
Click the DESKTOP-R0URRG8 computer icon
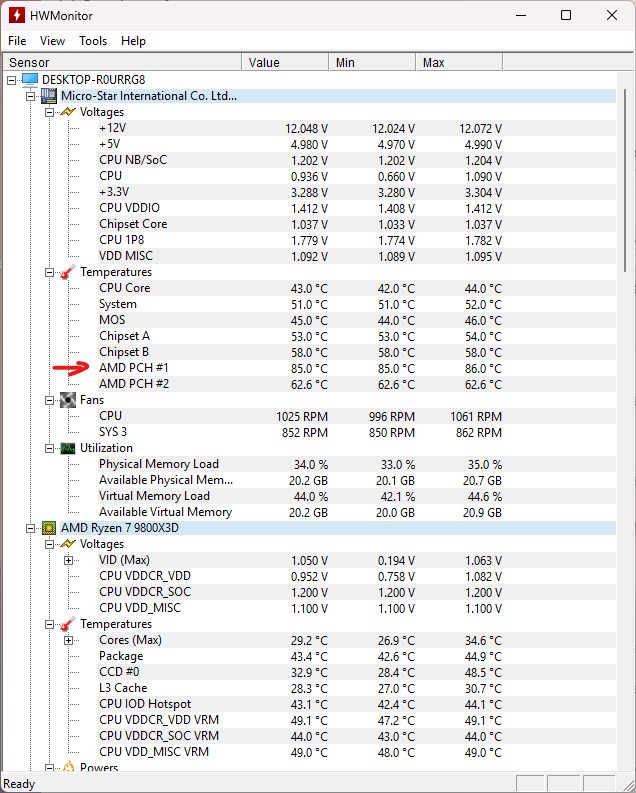(30, 80)
